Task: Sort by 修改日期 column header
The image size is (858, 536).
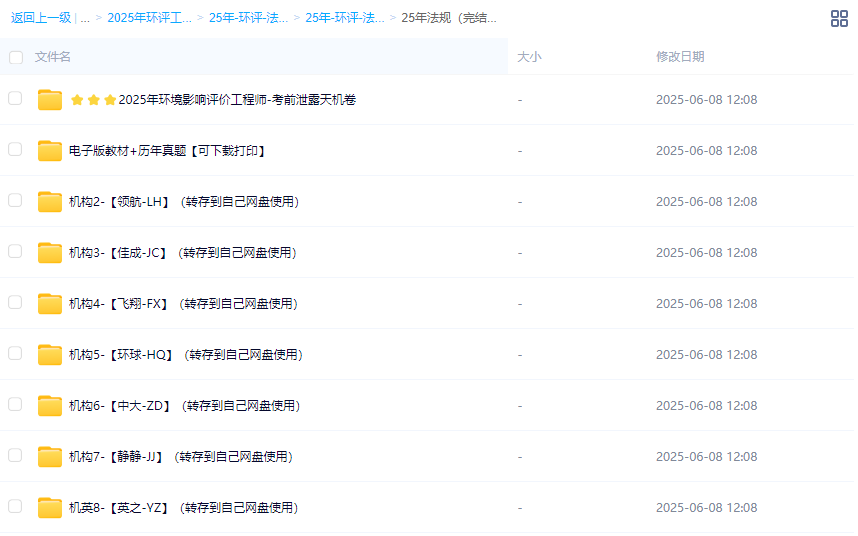Action: pyautogui.click(x=680, y=57)
